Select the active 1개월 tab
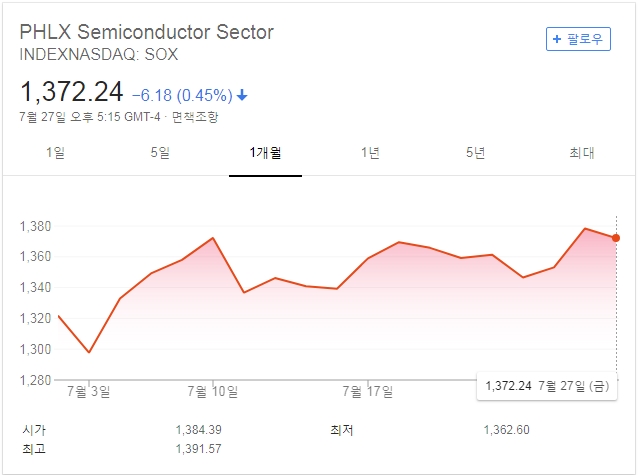This screenshot has height=475, width=638. 265,153
